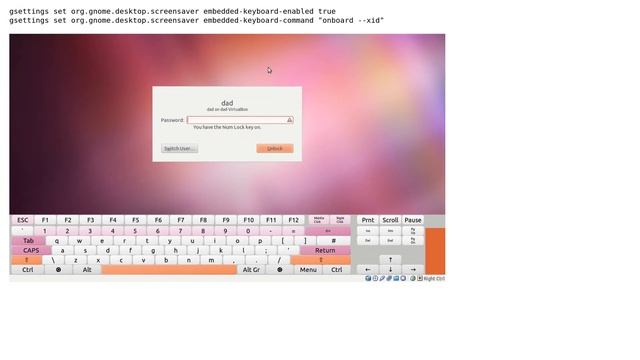Tap the hash # key
This screenshot has height=360, width=640.
pos(333,240)
